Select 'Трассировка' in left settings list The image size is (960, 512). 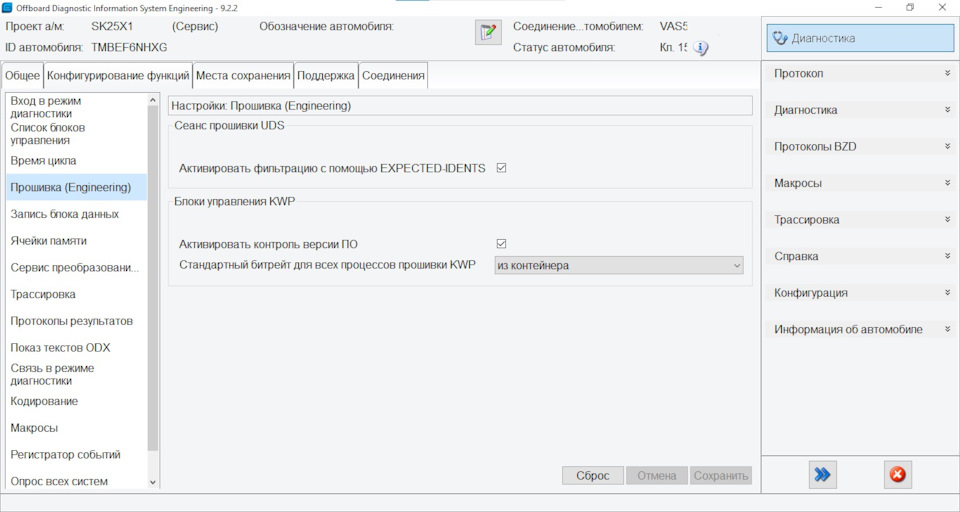point(77,295)
